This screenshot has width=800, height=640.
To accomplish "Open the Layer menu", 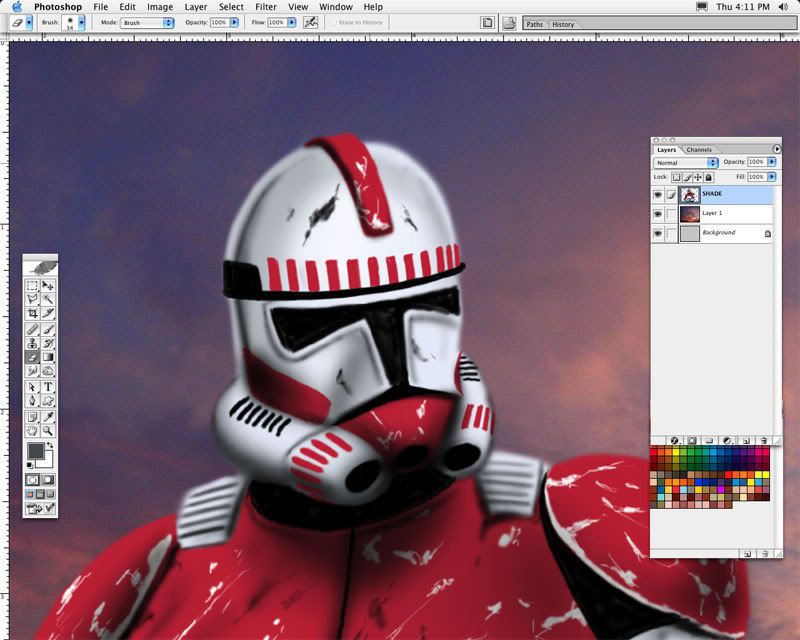I will pos(196,7).
